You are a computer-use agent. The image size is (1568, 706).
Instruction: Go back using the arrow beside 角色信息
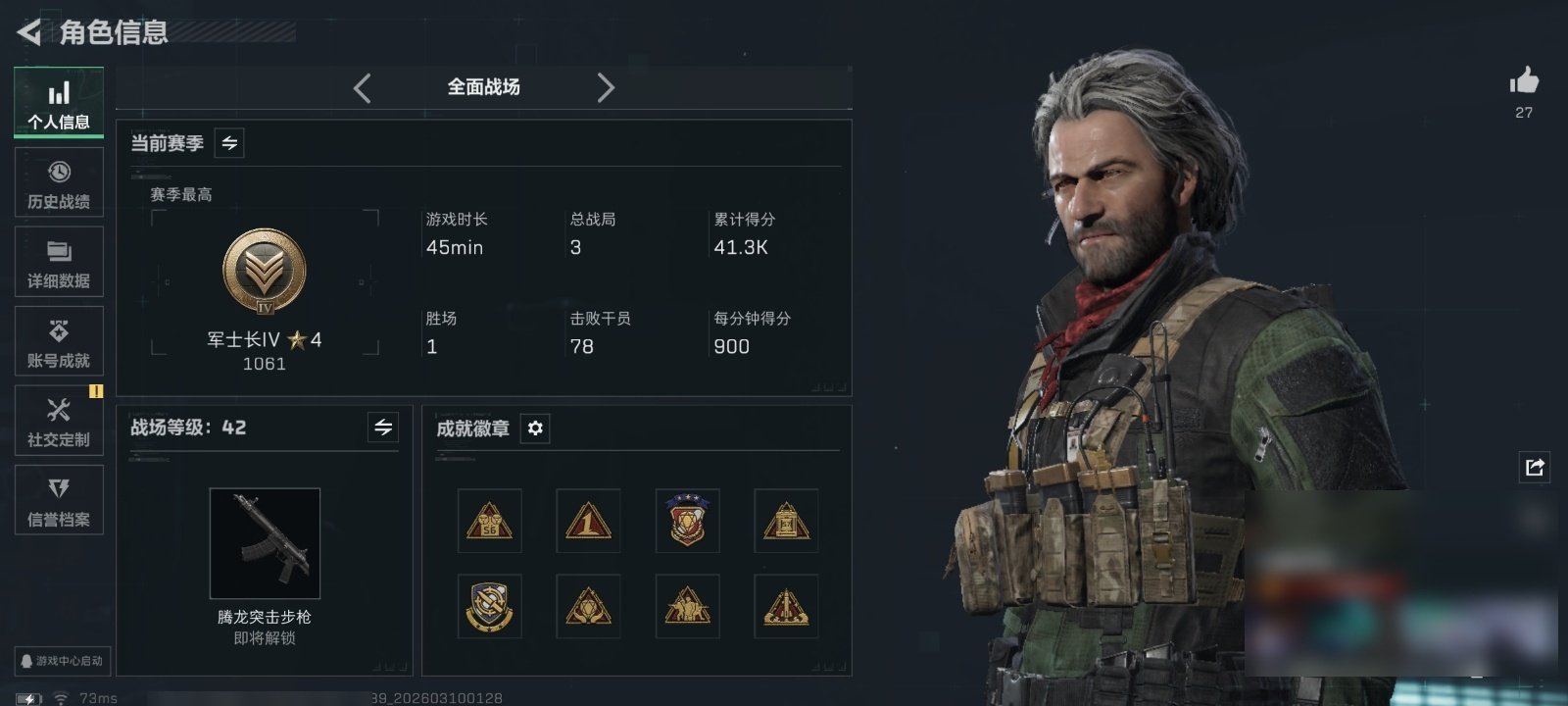(29, 32)
